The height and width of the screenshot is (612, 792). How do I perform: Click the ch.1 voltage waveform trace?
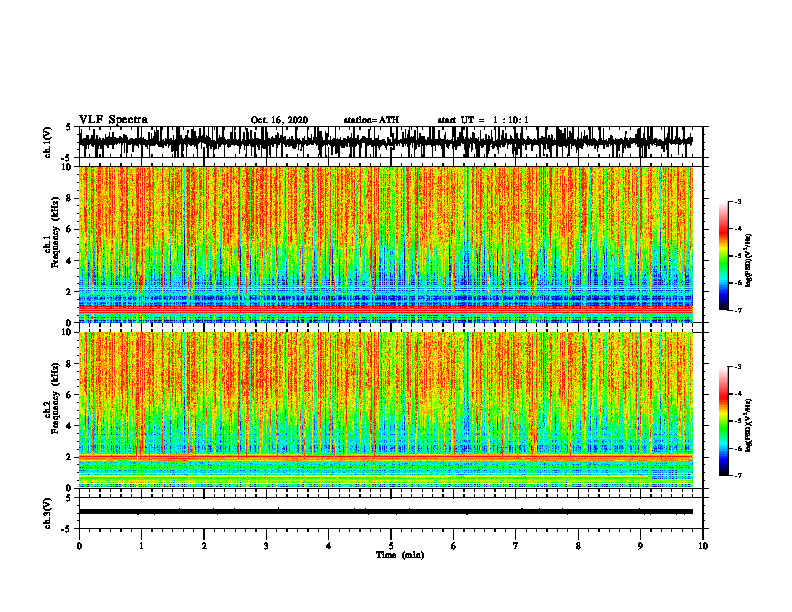coord(385,141)
